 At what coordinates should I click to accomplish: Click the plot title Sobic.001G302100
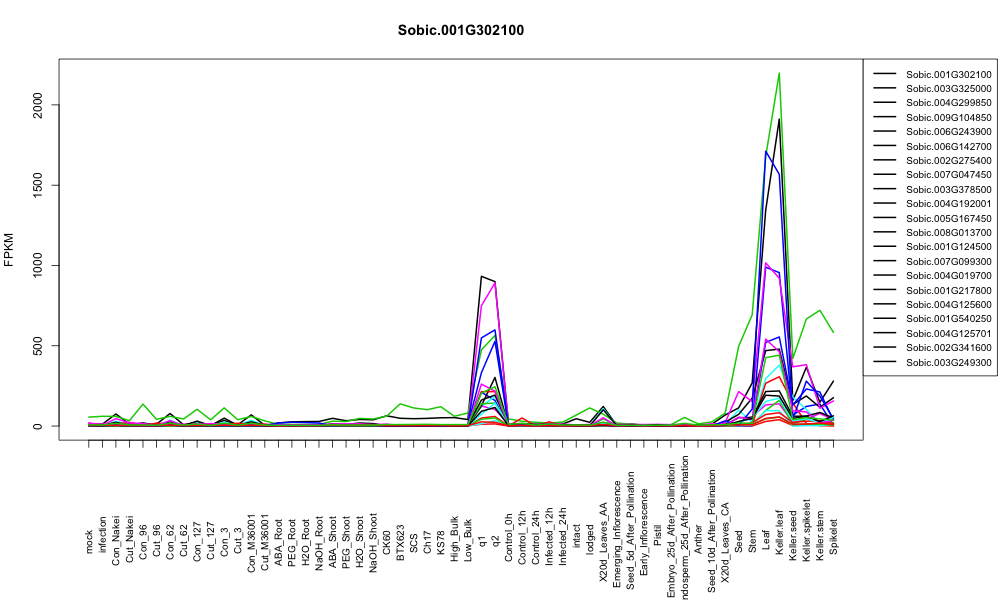tap(460, 30)
